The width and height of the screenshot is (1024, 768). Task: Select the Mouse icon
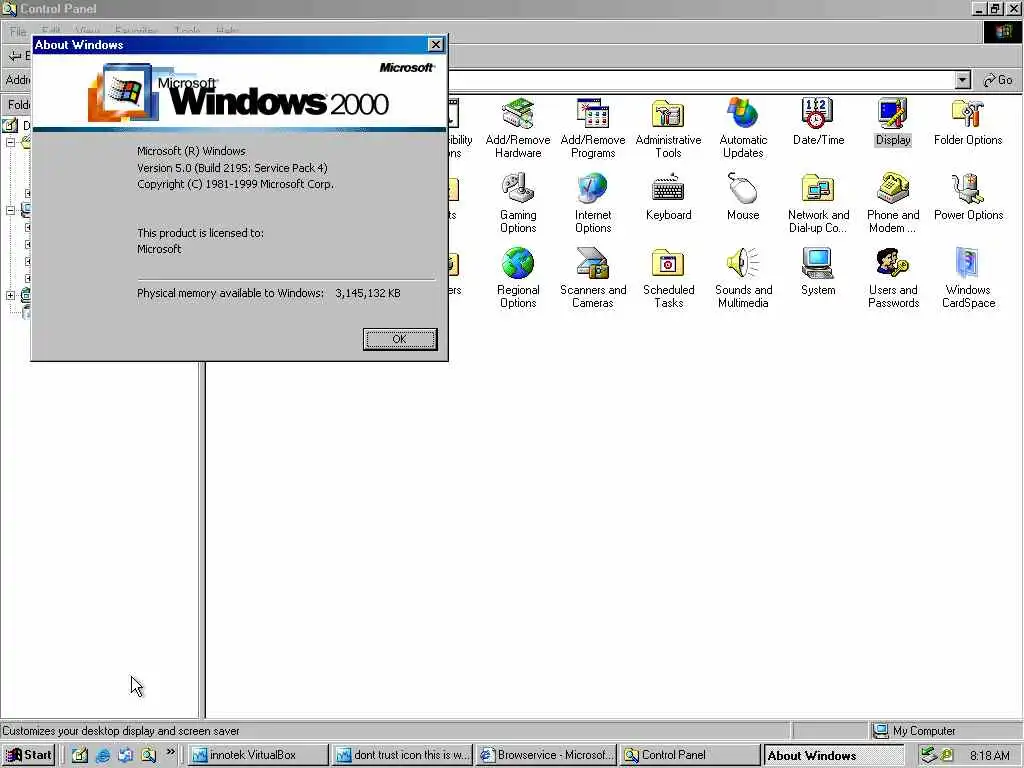pyautogui.click(x=743, y=197)
